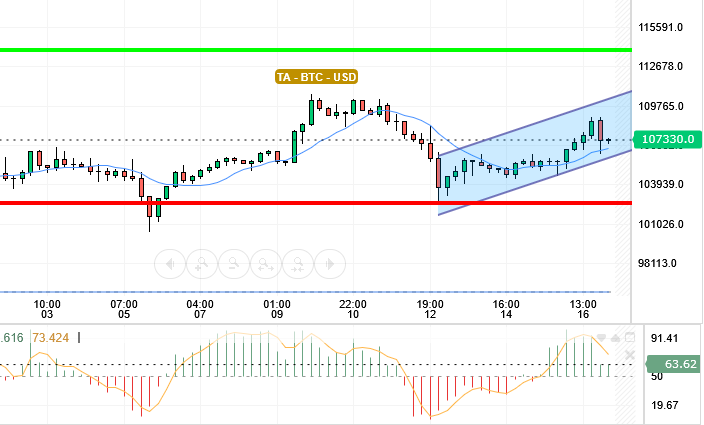
Task: Click the 115591.0 price axis label
Action: tap(660, 27)
